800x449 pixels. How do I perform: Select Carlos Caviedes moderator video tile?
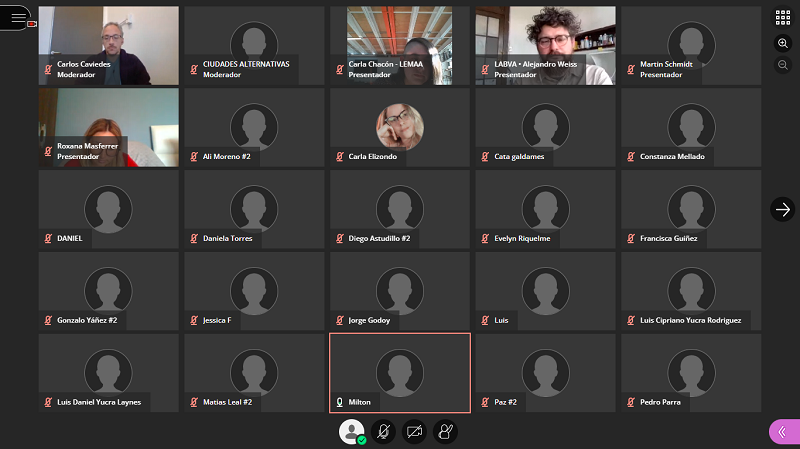pos(109,45)
